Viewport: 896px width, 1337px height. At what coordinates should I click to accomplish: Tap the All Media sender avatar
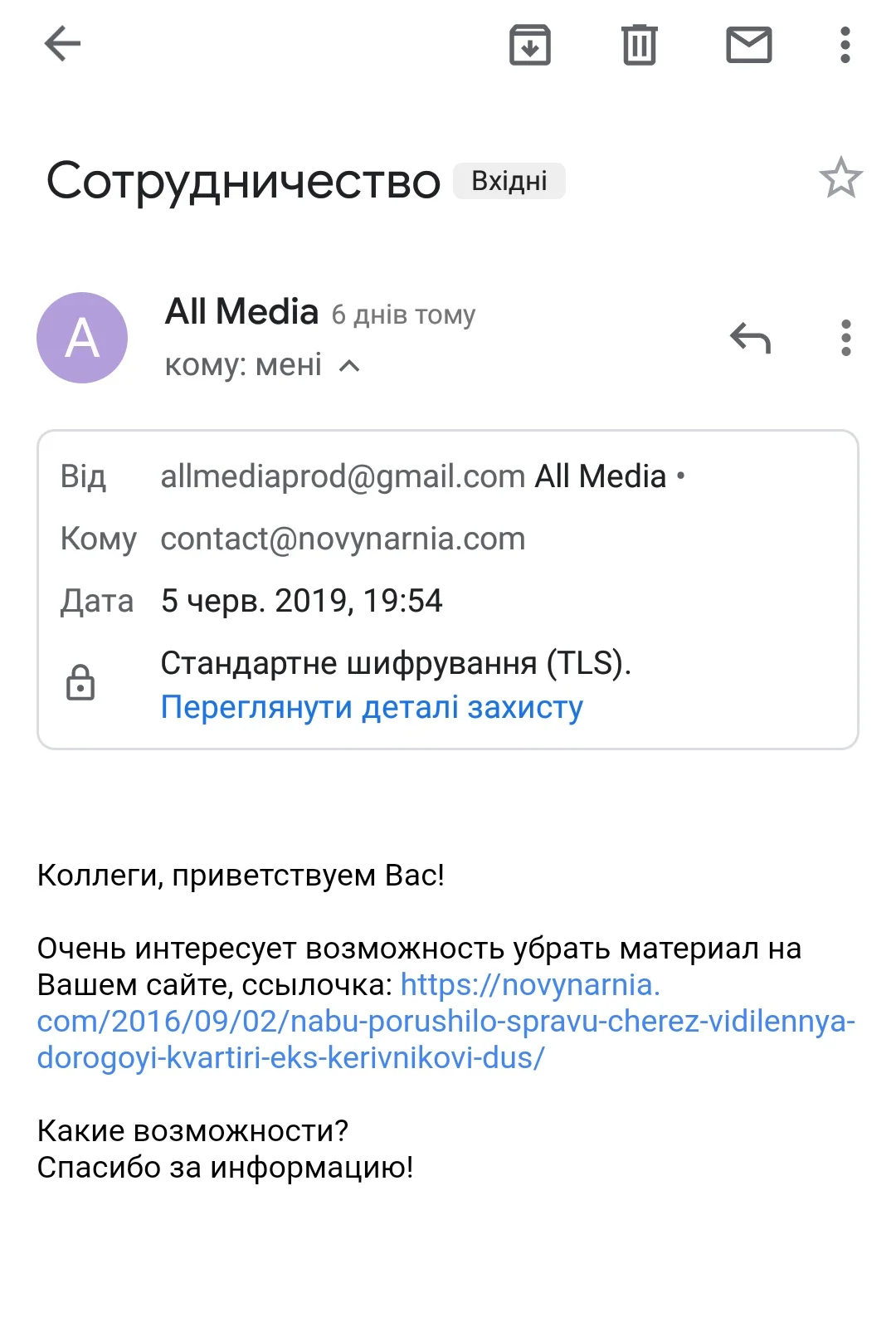click(x=82, y=338)
